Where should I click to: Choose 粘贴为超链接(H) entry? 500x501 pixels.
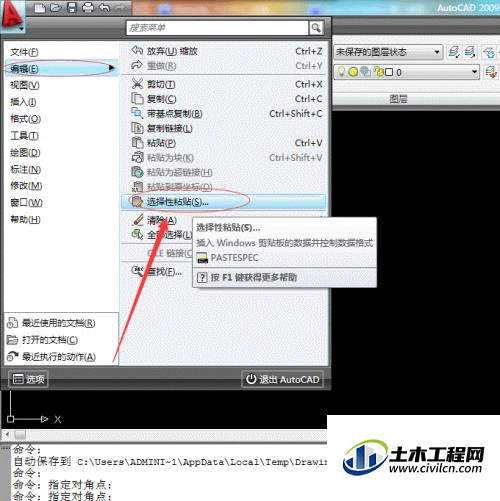(223, 172)
